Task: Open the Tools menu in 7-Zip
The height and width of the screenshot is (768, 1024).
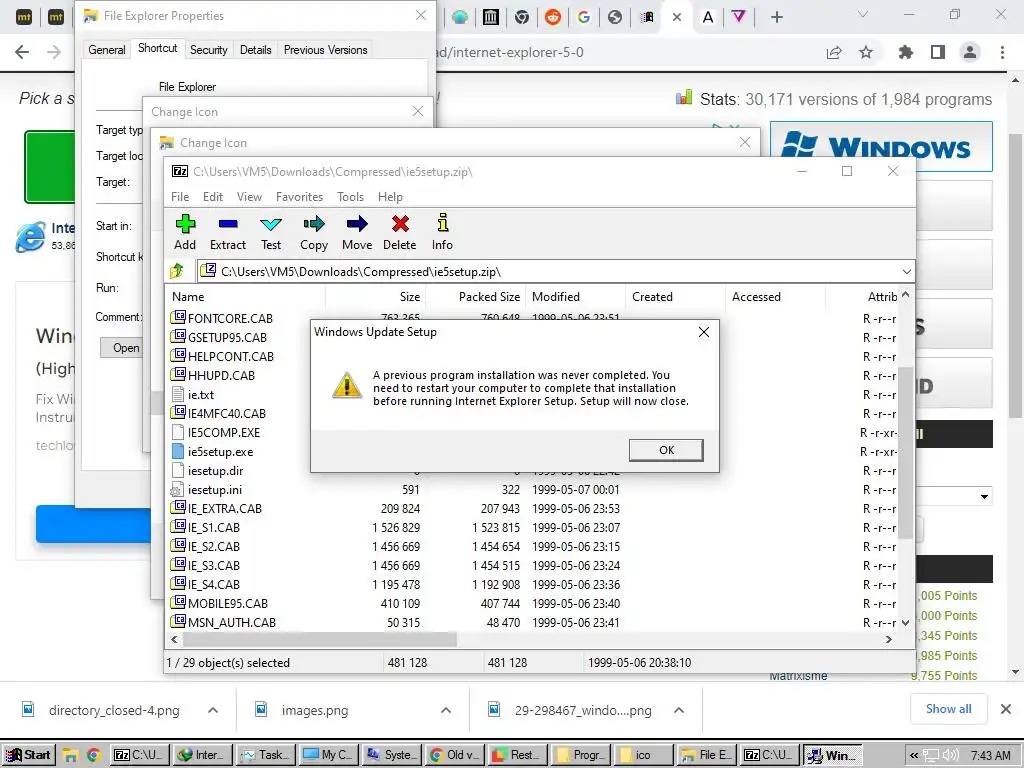Action: [350, 197]
